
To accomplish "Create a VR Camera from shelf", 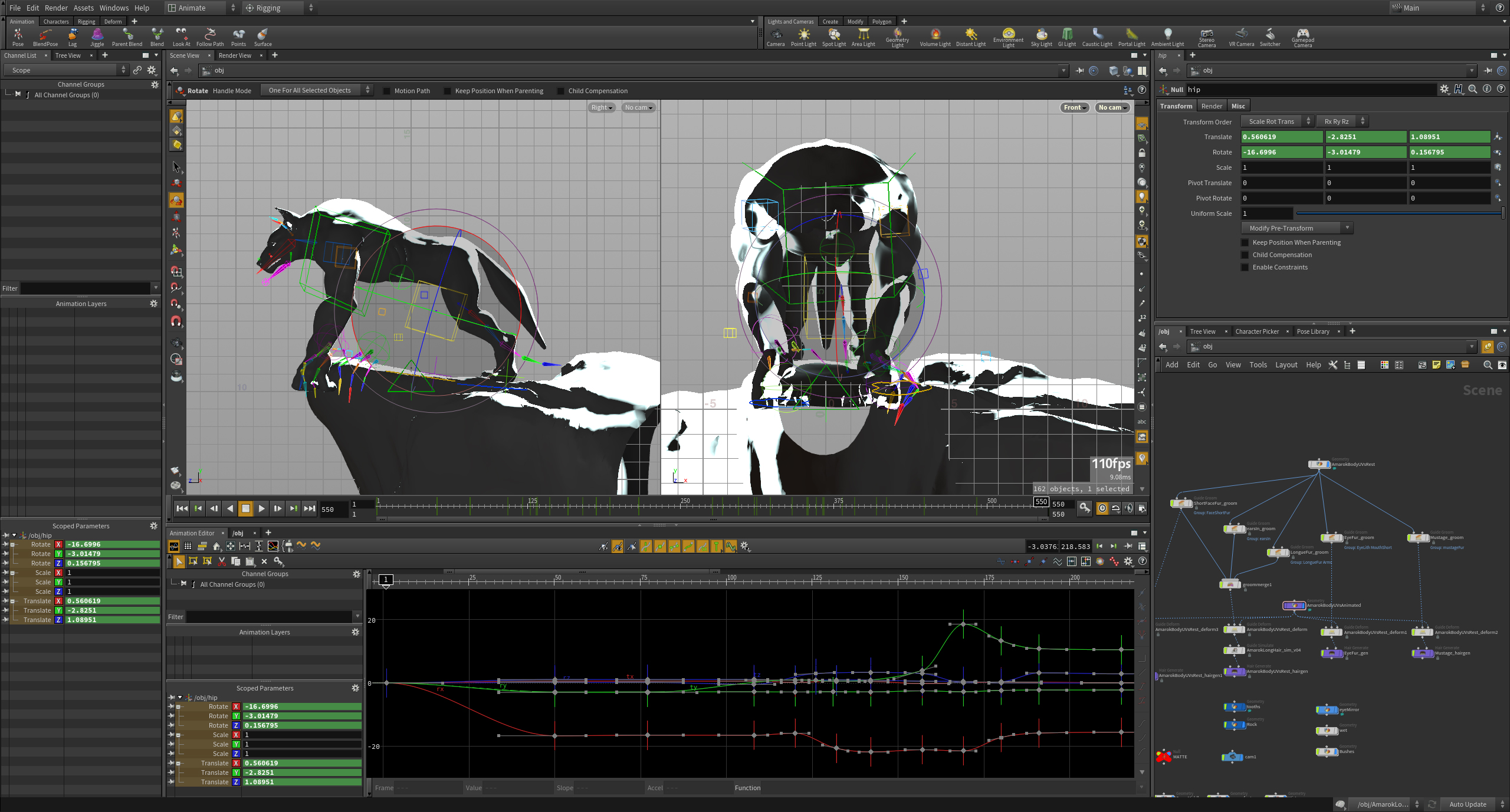I will (1241, 37).
